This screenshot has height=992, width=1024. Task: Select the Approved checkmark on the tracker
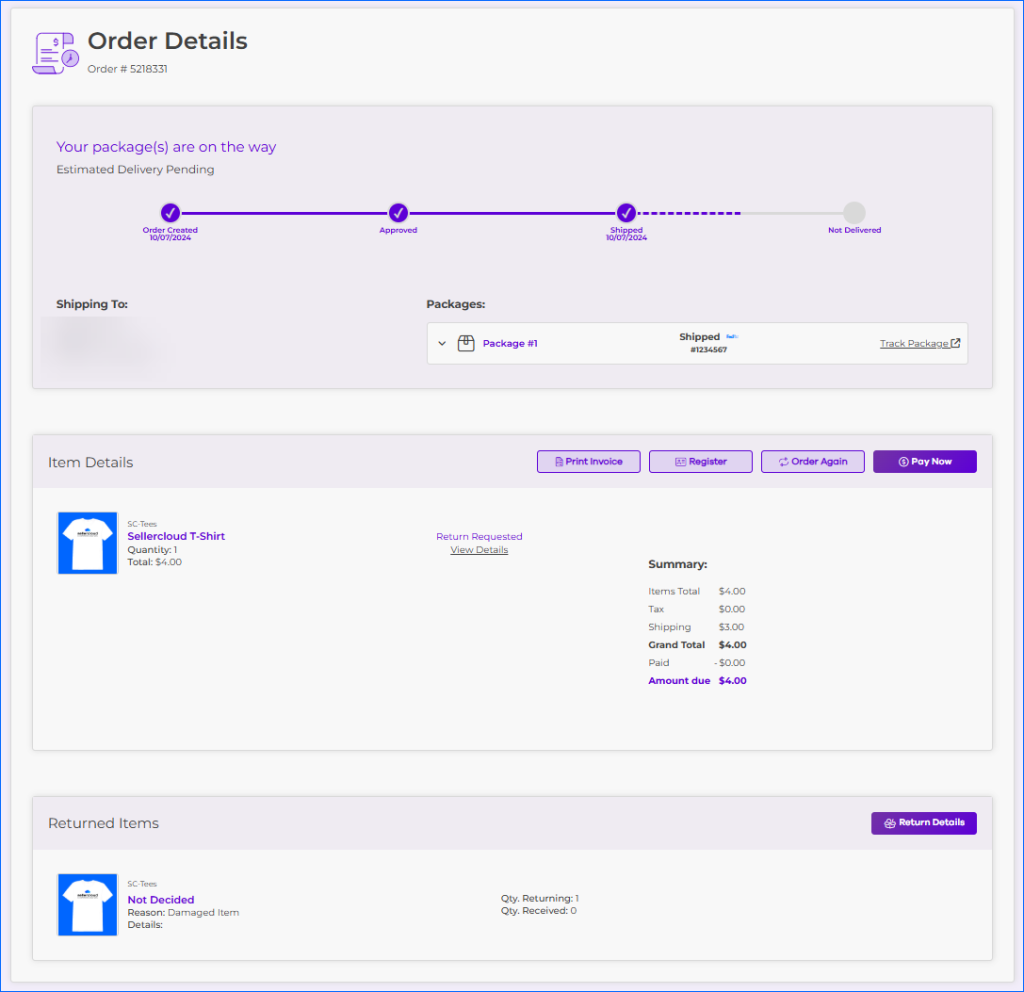(x=398, y=213)
